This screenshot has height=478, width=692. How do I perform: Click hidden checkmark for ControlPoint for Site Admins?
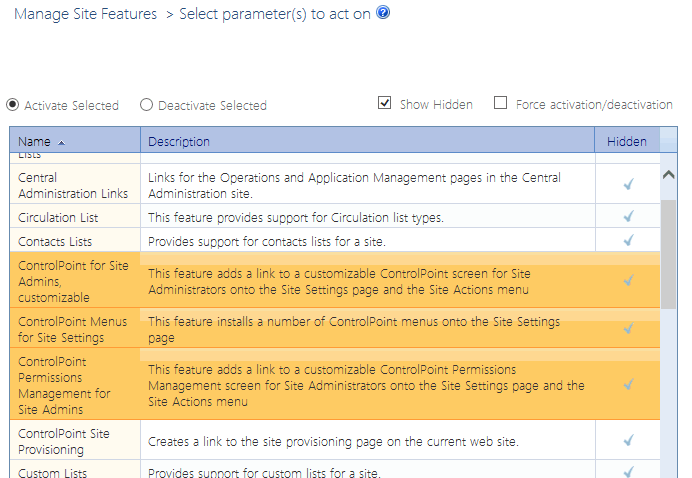point(628,281)
